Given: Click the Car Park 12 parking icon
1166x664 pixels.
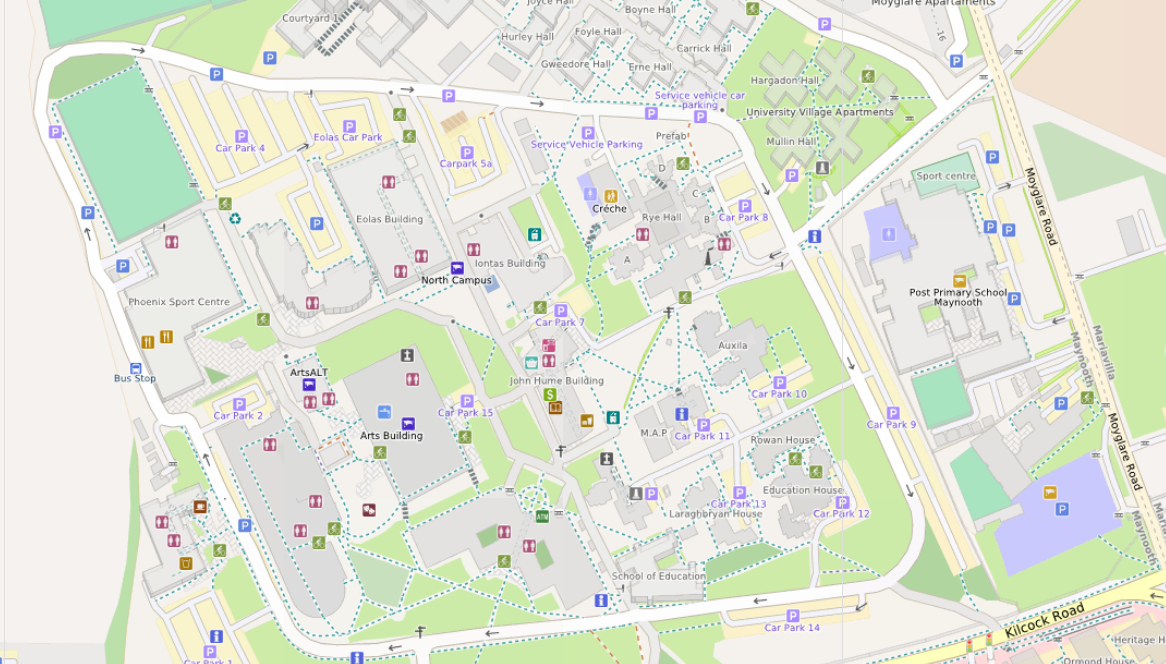Looking at the screenshot, I should tap(843, 503).
